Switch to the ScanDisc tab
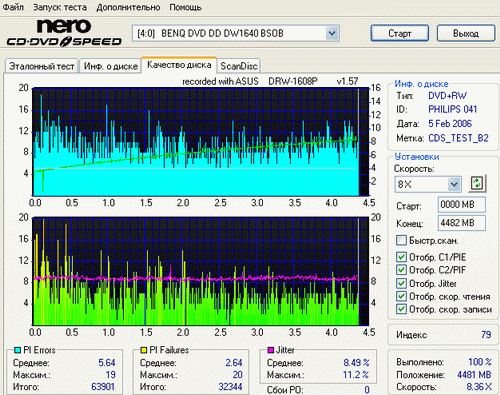 (239, 66)
